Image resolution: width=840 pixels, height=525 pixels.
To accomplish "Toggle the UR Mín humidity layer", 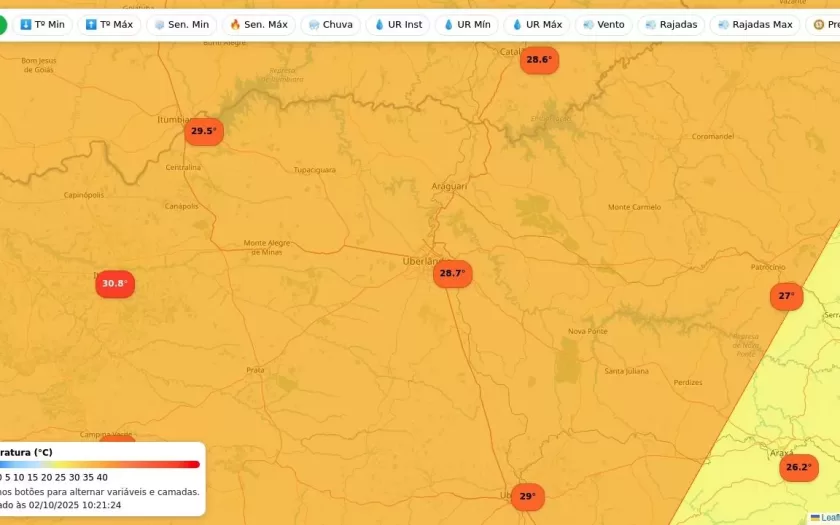I will [x=467, y=24].
